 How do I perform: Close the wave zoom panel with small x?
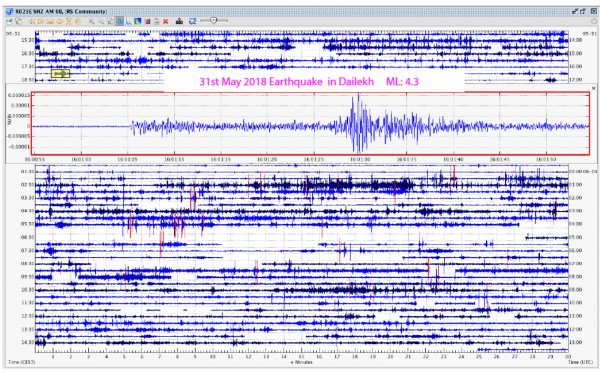pyautogui.click(x=593, y=88)
